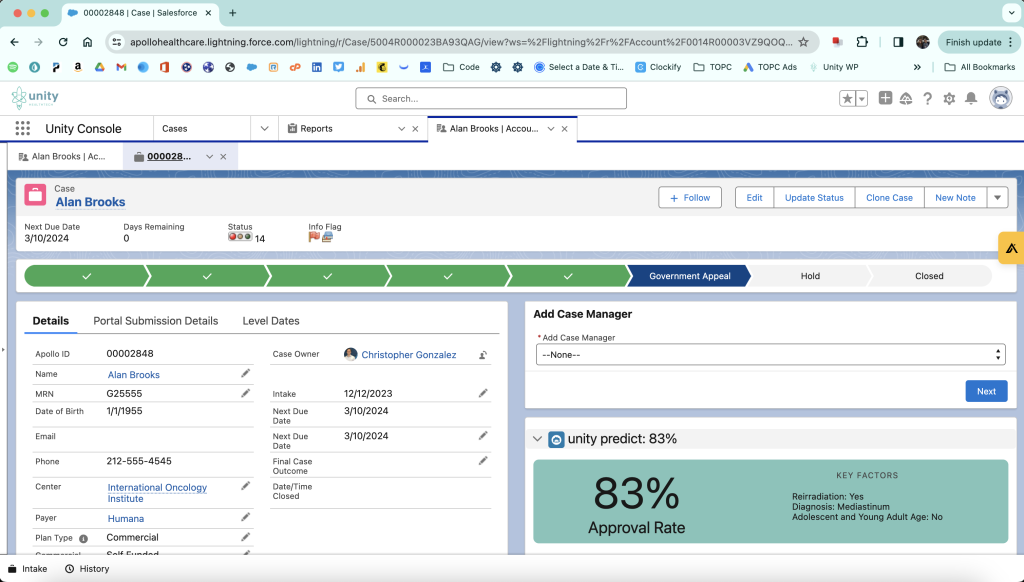Open the App Launcher grid icon
Image resolution: width=1024 pixels, height=582 pixels.
coord(22,129)
